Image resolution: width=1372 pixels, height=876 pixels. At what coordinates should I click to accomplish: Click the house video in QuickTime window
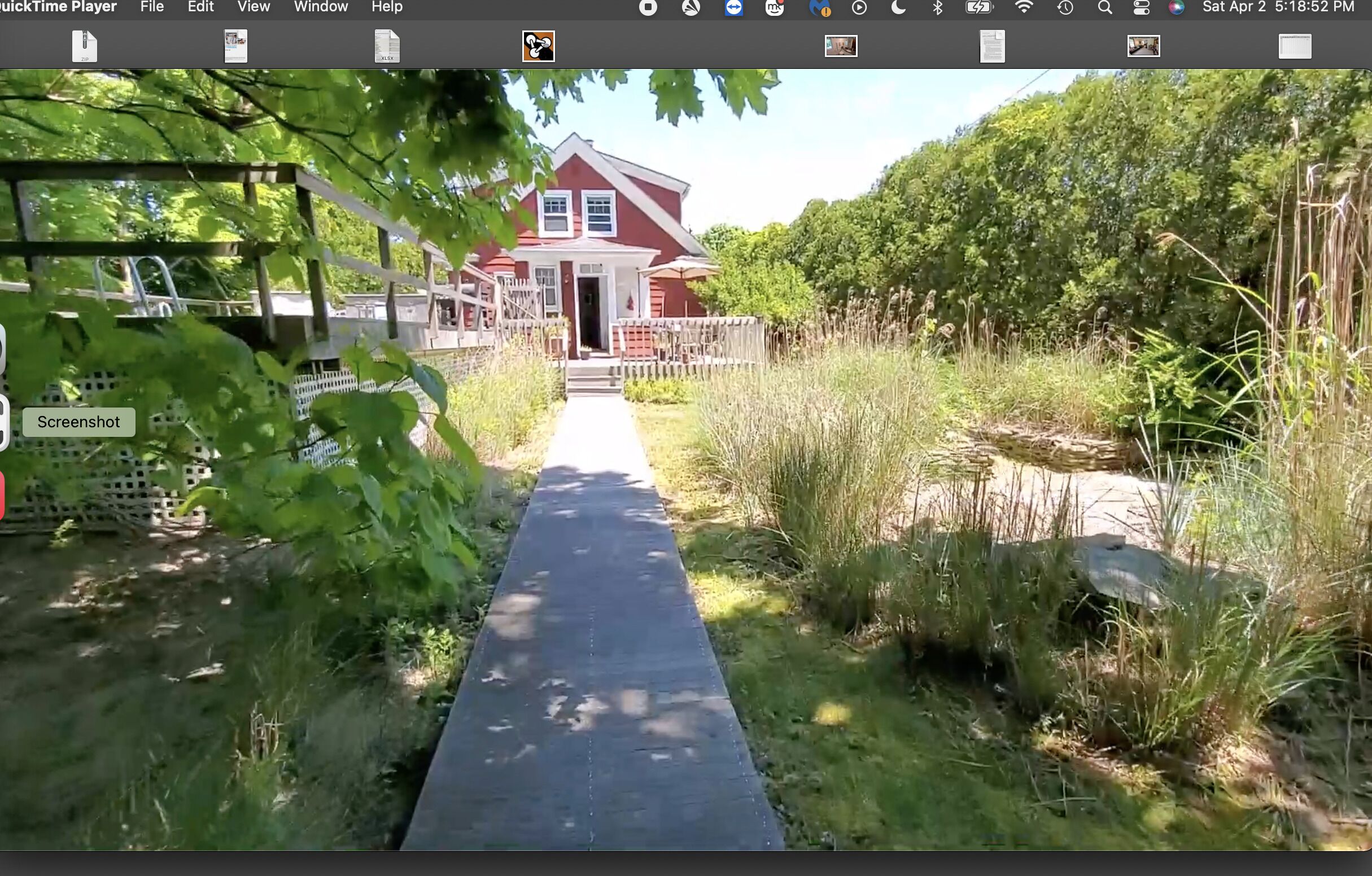pyautogui.click(x=686, y=459)
